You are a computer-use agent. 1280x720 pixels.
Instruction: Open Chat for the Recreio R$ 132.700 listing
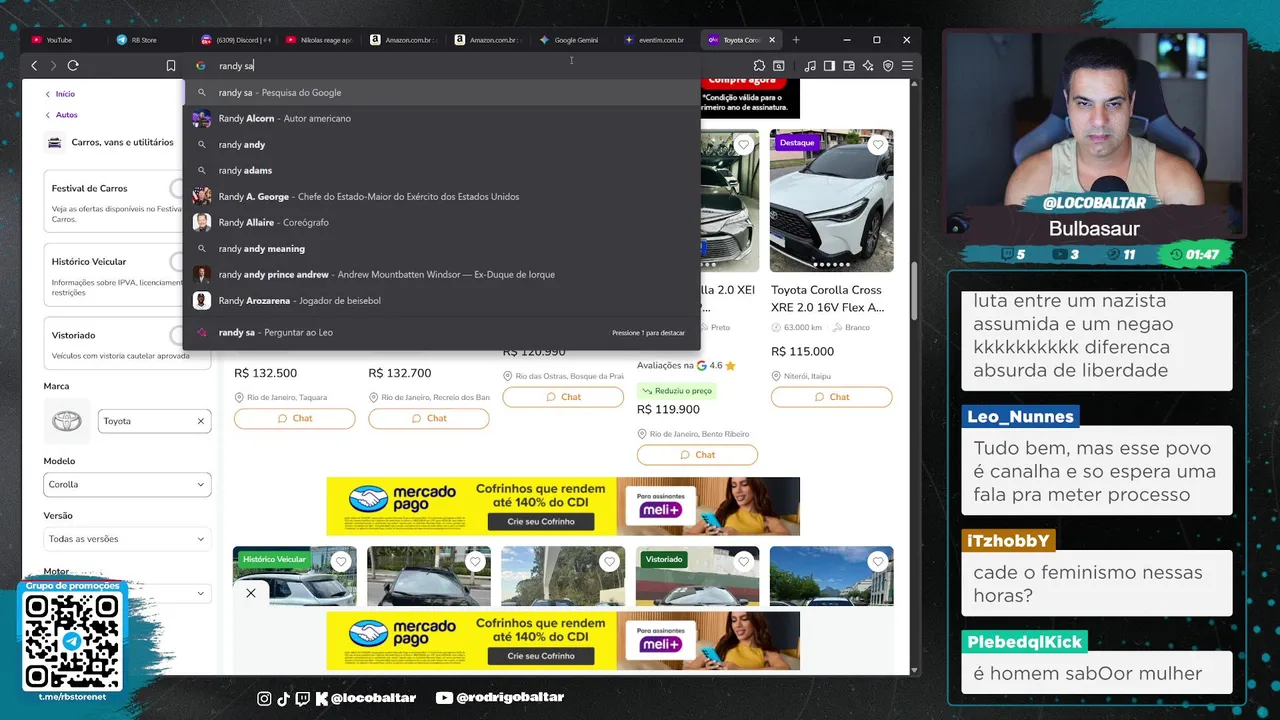[429, 418]
